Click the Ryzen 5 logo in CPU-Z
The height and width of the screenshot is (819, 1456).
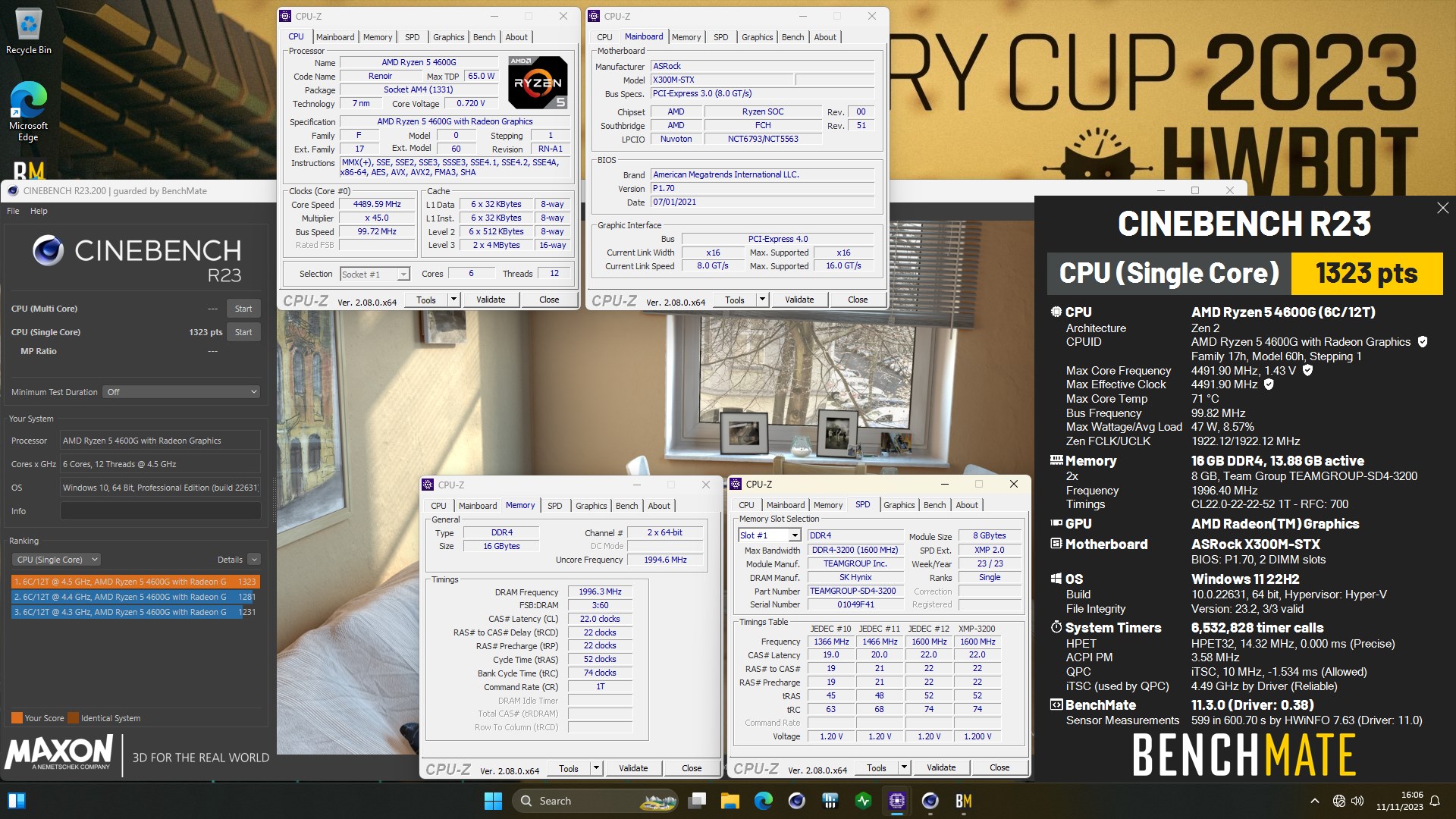[x=538, y=82]
